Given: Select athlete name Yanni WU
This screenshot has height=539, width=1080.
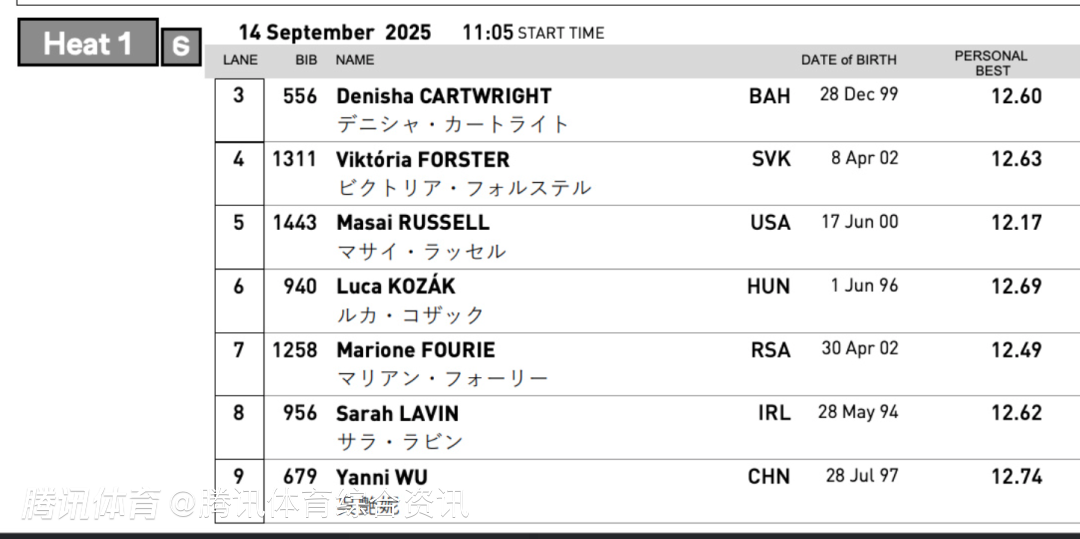Looking at the screenshot, I should 382,477.
